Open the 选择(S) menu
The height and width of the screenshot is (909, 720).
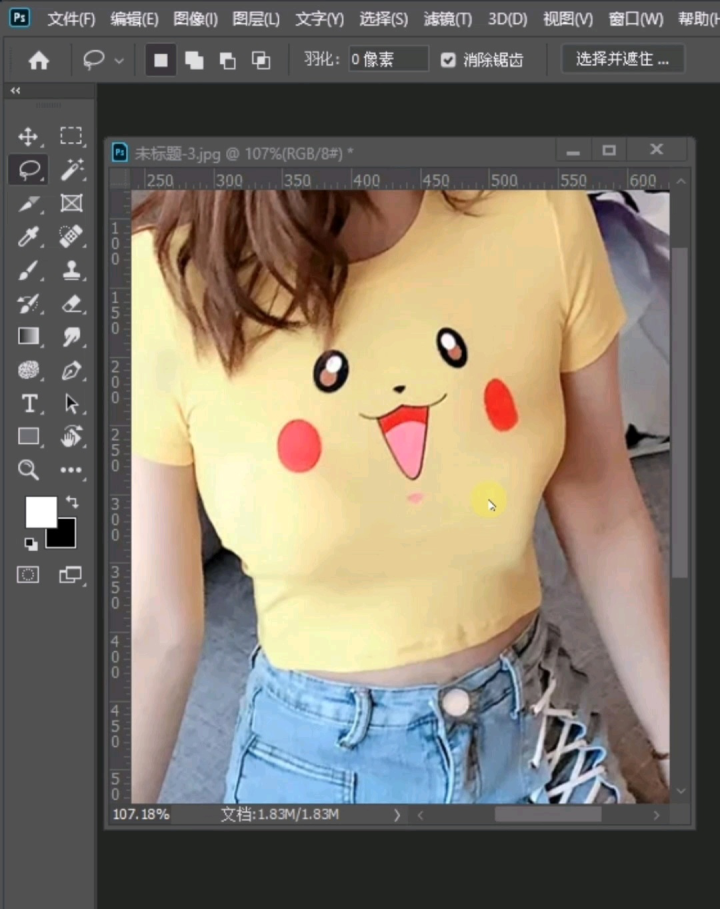pyautogui.click(x=383, y=19)
